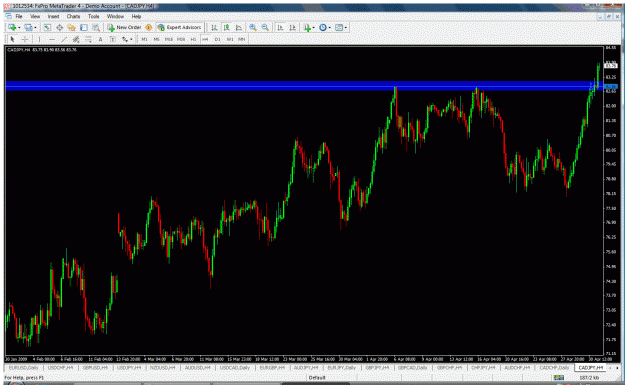
Task: Select the Crosshair tool
Action: click(25, 39)
